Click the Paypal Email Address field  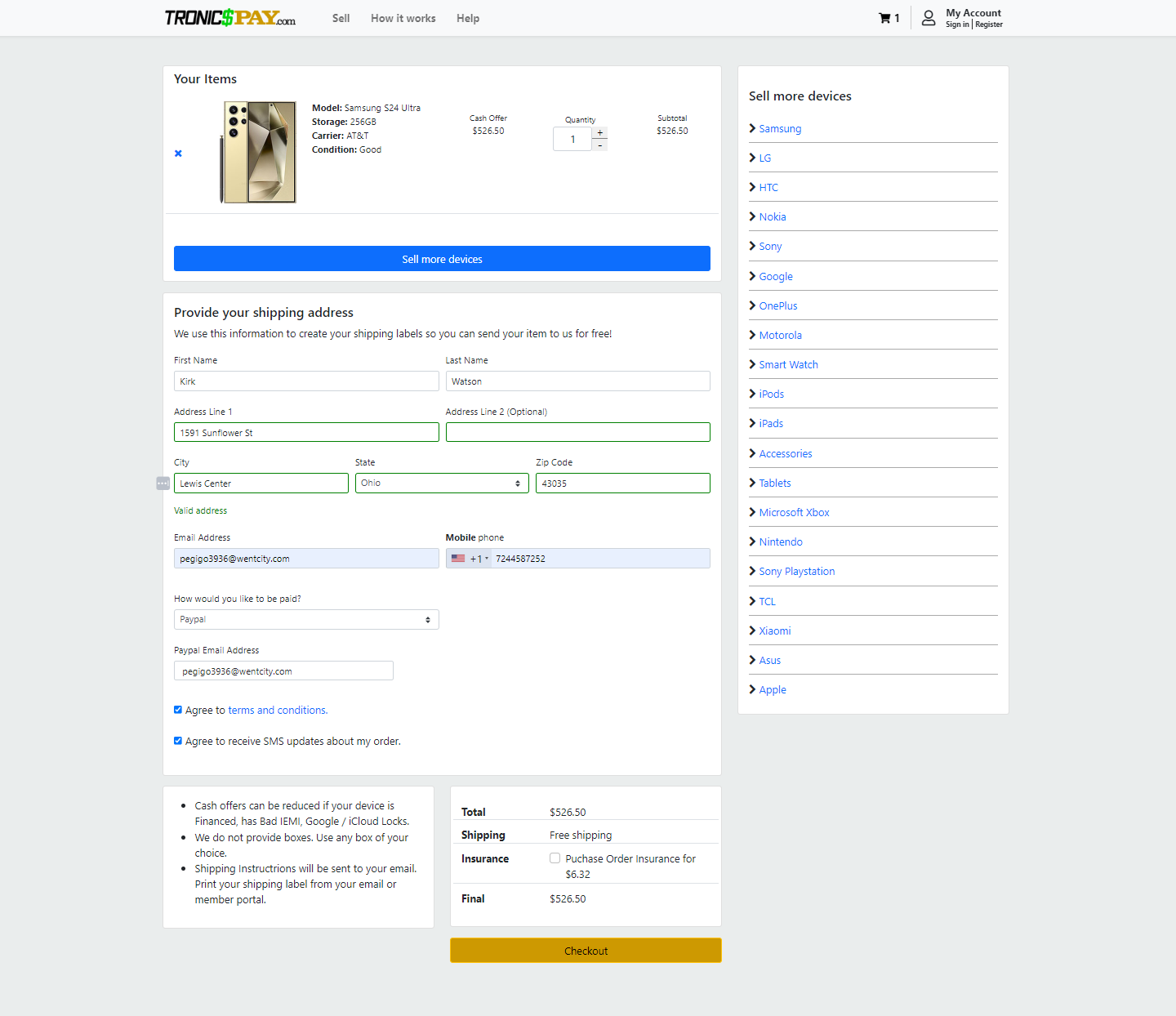pyautogui.click(x=283, y=671)
